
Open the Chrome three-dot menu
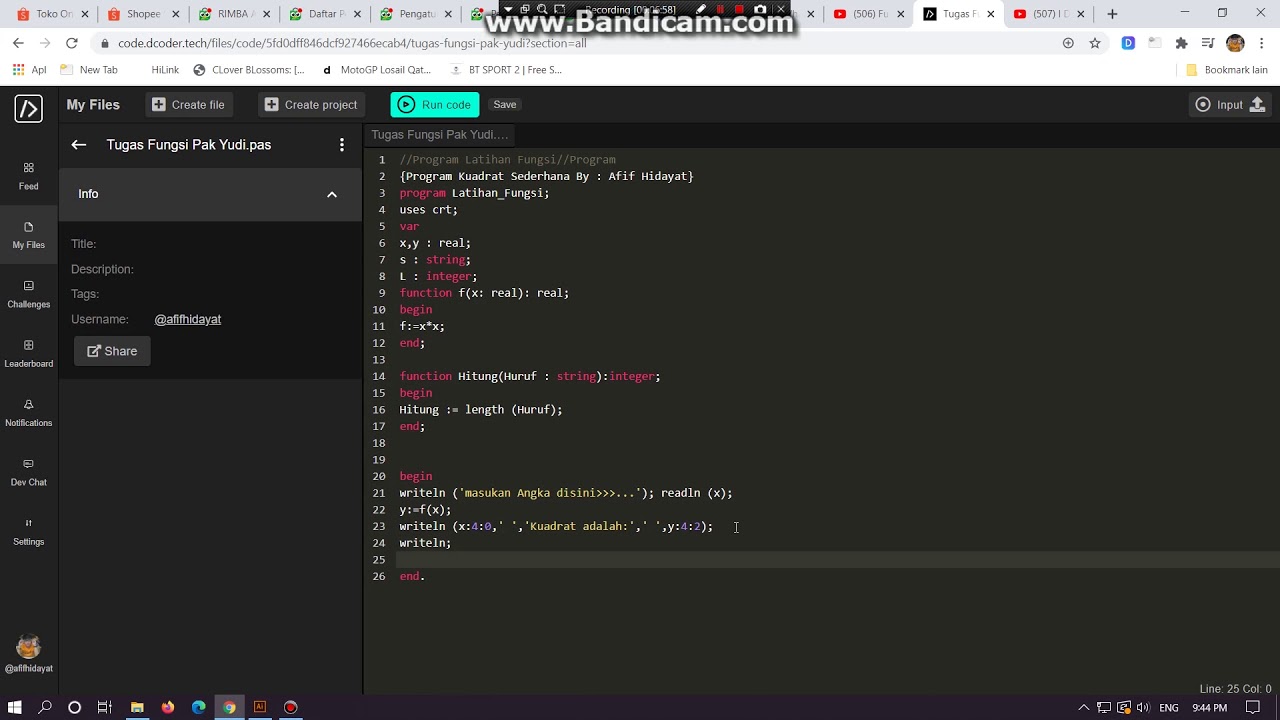coord(1263,43)
